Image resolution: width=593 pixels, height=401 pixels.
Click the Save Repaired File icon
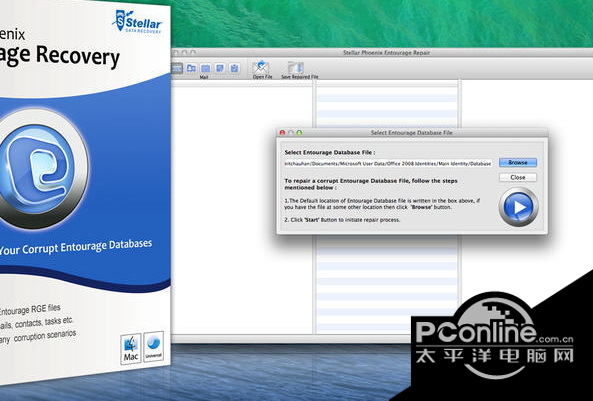coord(296,67)
